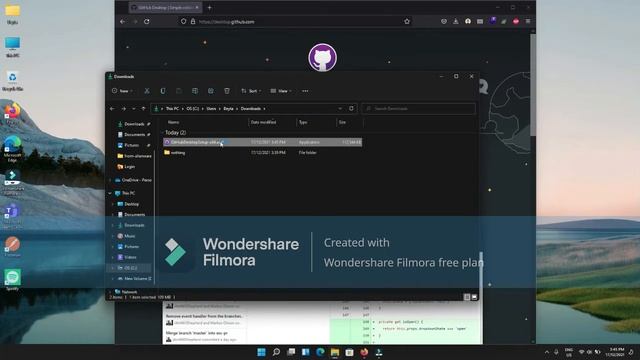Open Microsoft Edge desktop shortcut

pyautogui.click(x=12, y=149)
